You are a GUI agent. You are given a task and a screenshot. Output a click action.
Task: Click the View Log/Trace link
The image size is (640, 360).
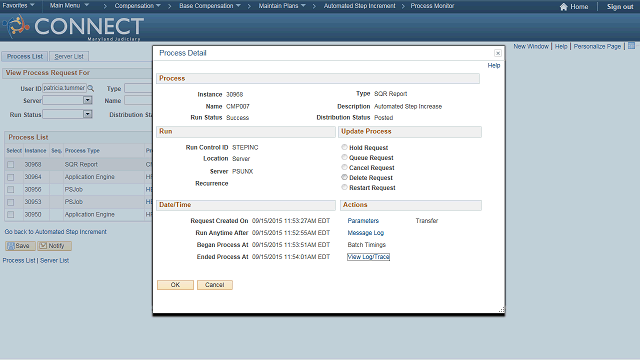click(368, 257)
